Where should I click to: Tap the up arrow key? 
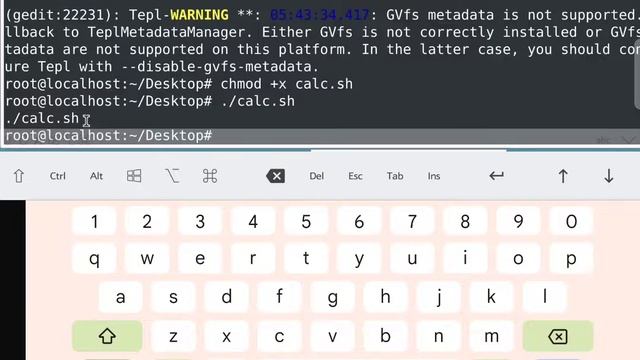(563, 176)
